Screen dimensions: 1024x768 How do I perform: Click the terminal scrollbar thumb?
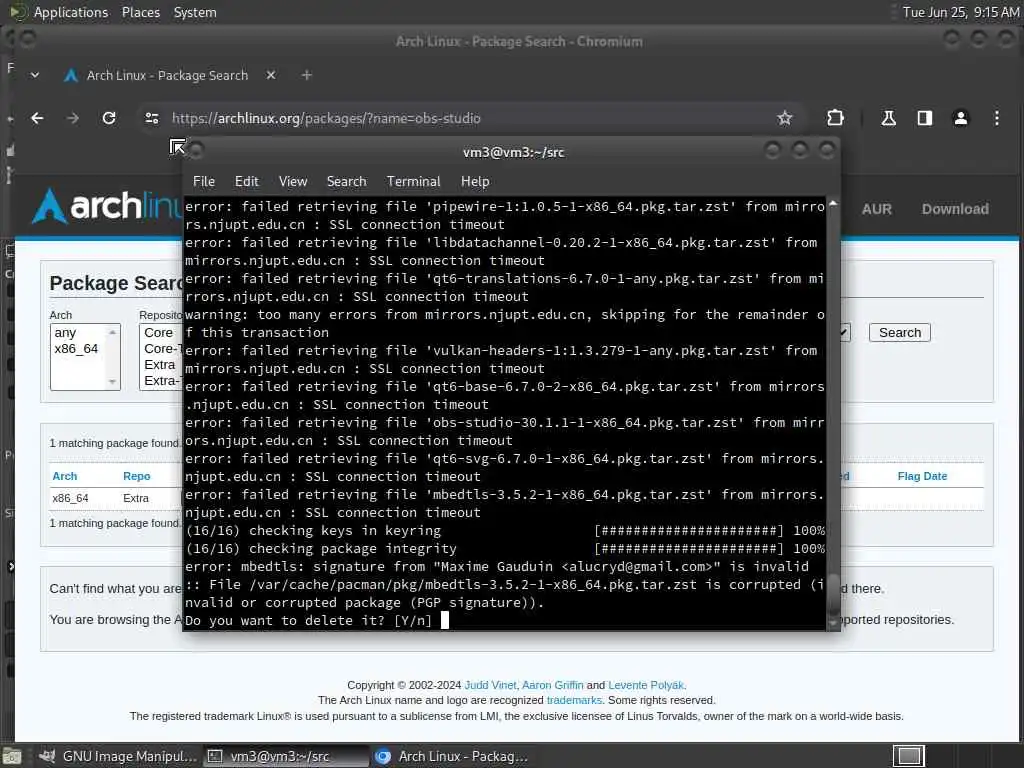click(833, 594)
